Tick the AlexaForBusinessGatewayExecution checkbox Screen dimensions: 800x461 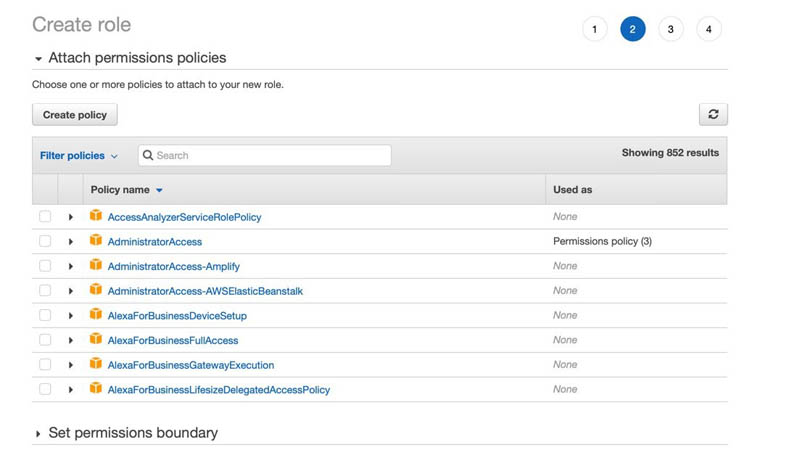point(45,364)
